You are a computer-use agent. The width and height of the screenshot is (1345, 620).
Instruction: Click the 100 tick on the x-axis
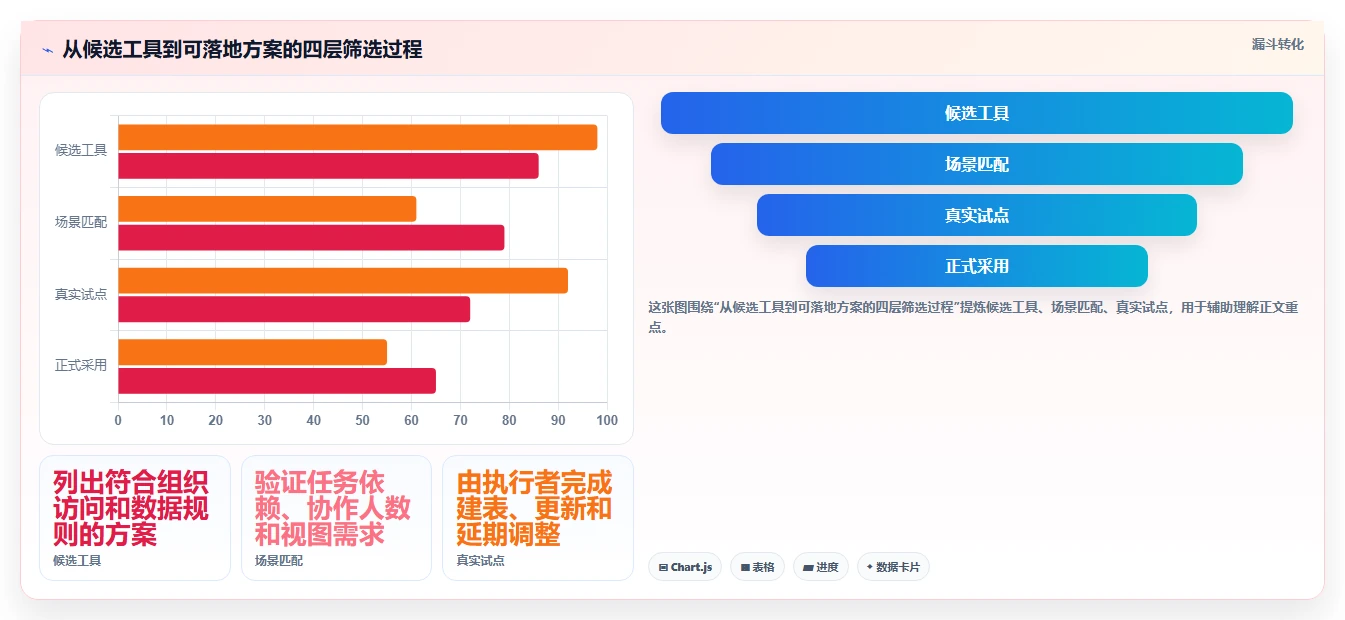[607, 420]
